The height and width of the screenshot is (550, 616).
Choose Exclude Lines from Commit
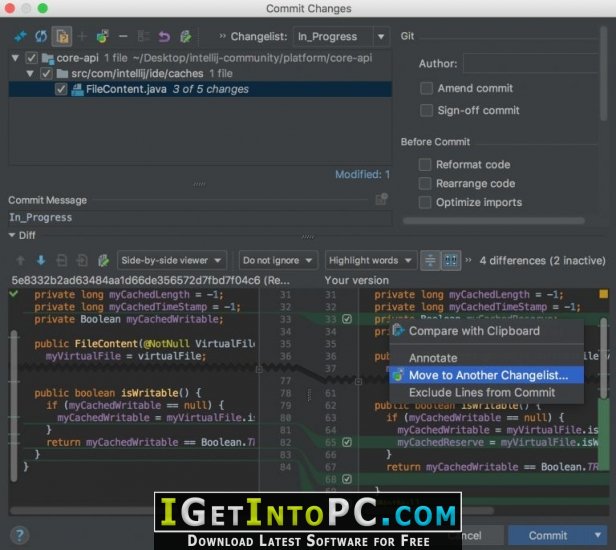click(x=486, y=392)
